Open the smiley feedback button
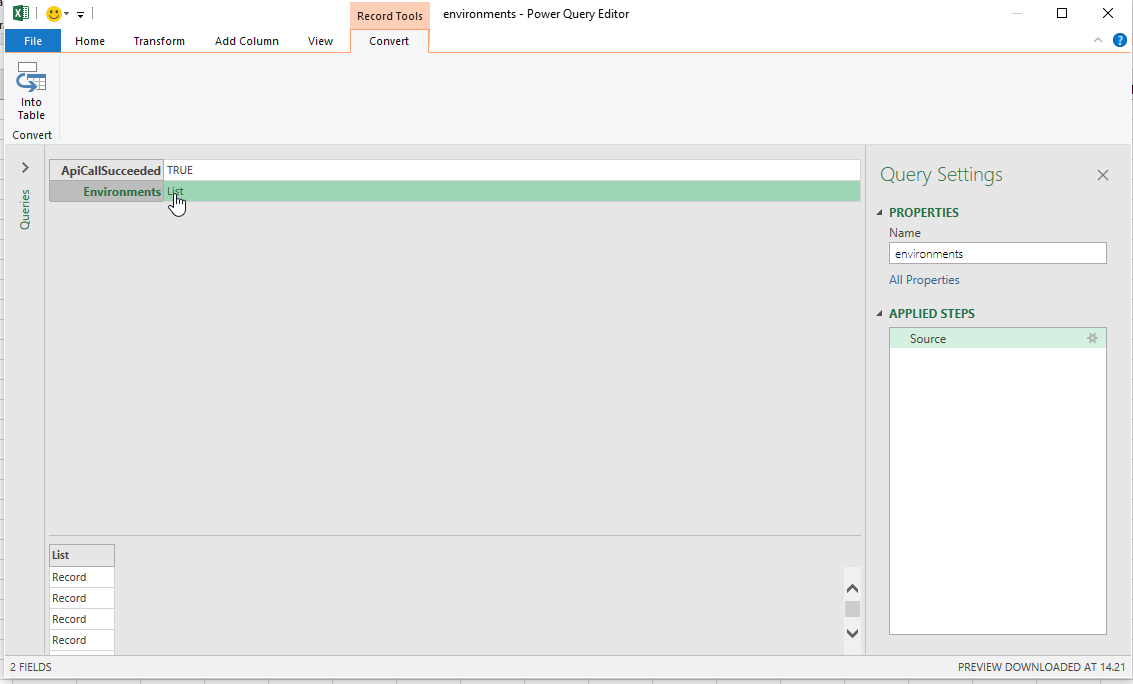Image resolution: width=1133 pixels, height=684 pixels. pos(53,14)
